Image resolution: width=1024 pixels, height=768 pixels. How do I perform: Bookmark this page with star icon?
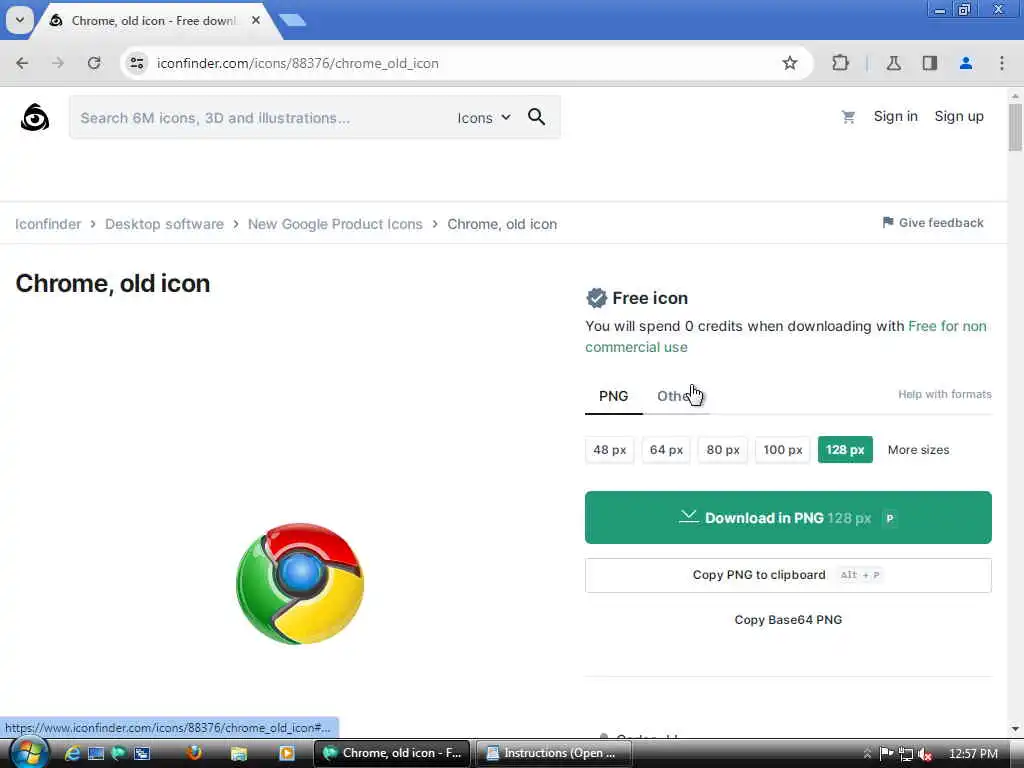coord(790,63)
